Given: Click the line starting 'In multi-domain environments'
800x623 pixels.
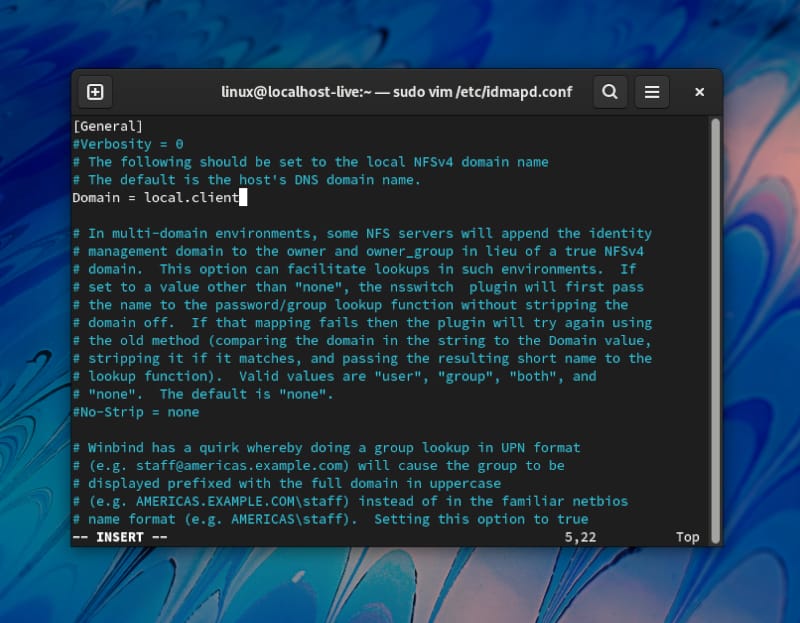Looking at the screenshot, I should (x=362, y=233).
